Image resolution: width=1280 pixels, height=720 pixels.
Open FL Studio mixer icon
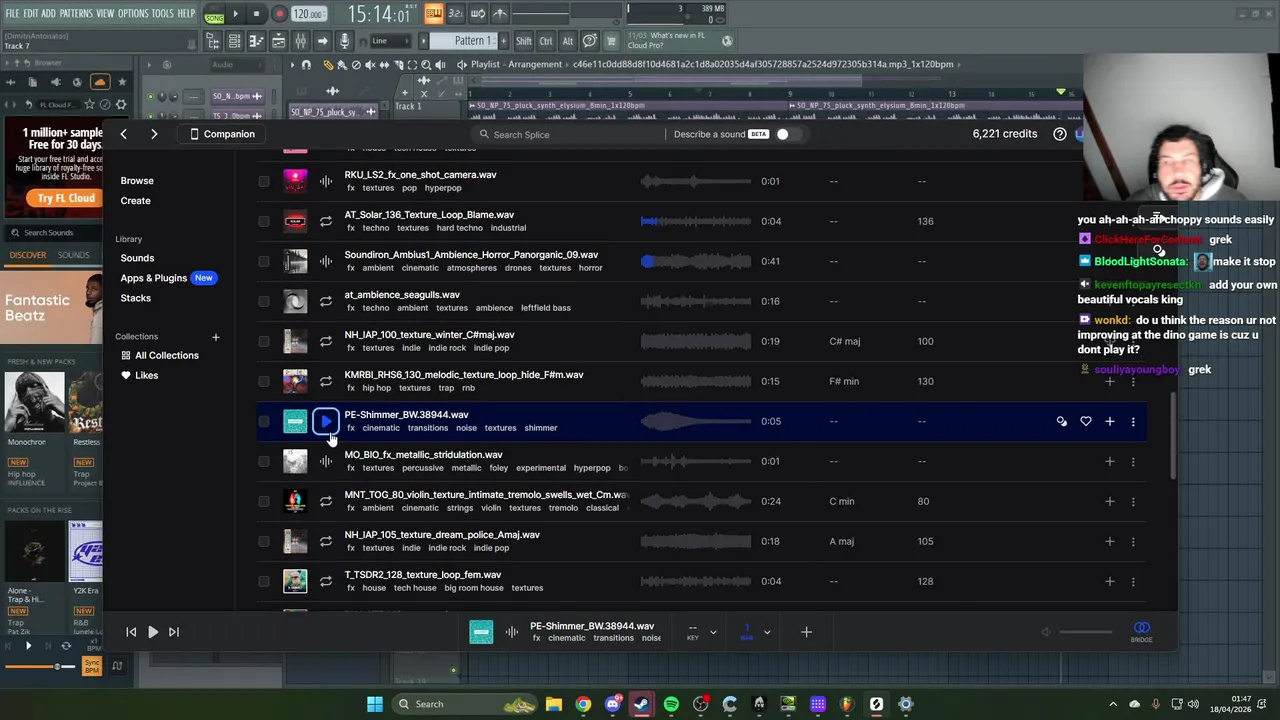(x=300, y=41)
